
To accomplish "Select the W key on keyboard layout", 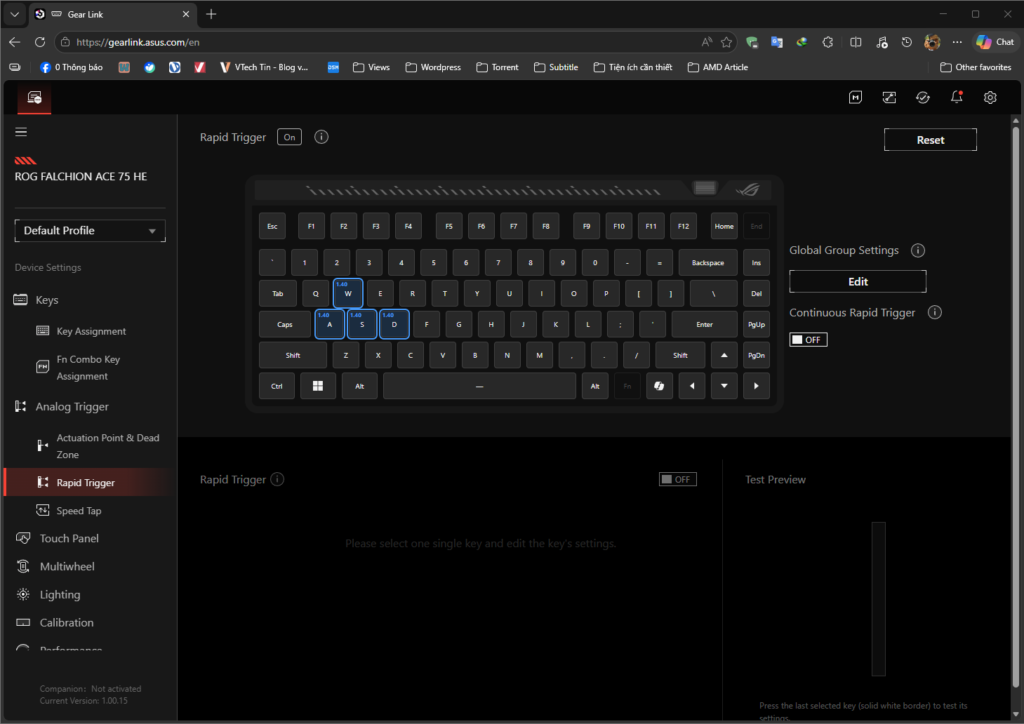I will (348, 294).
